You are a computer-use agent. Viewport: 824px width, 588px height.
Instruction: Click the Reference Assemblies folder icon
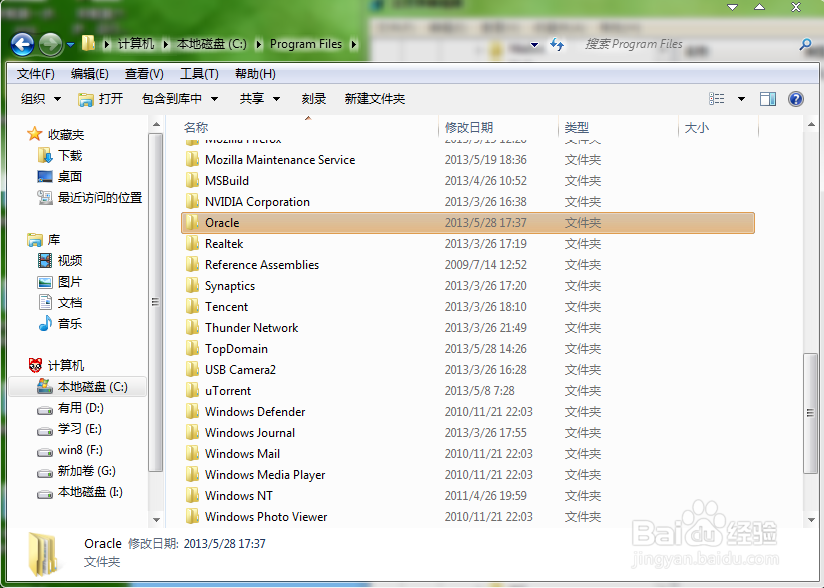click(192, 265)
